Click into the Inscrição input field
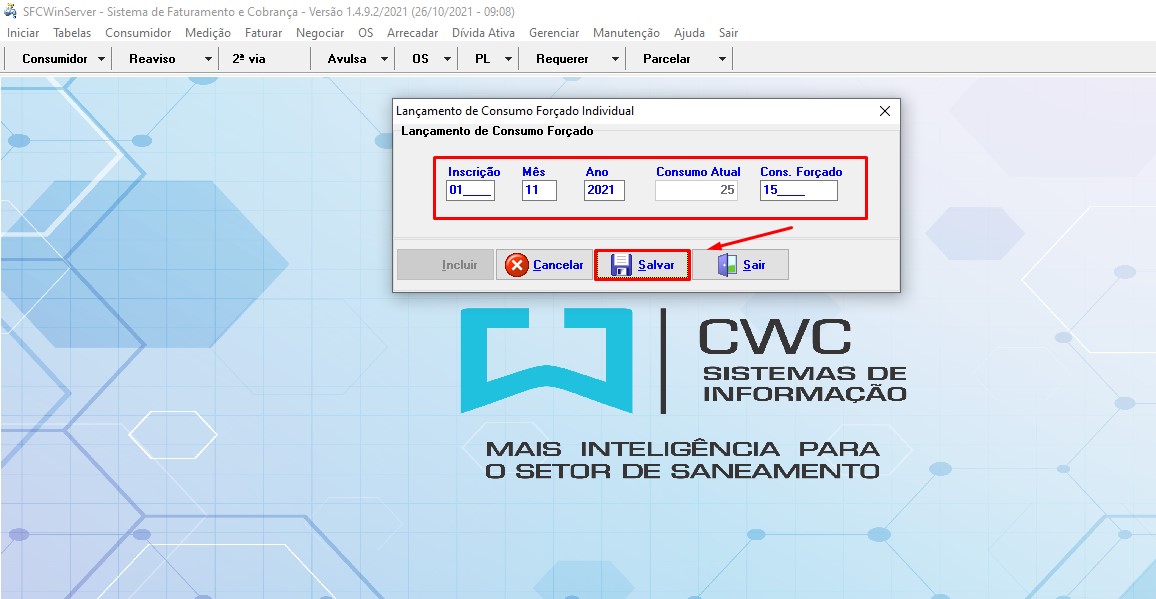Screen dimensions: 1156x599 470,190
